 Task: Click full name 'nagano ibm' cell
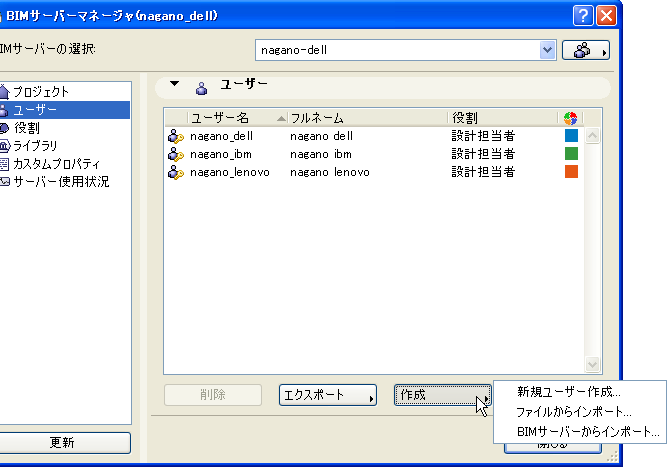(320, 154)
